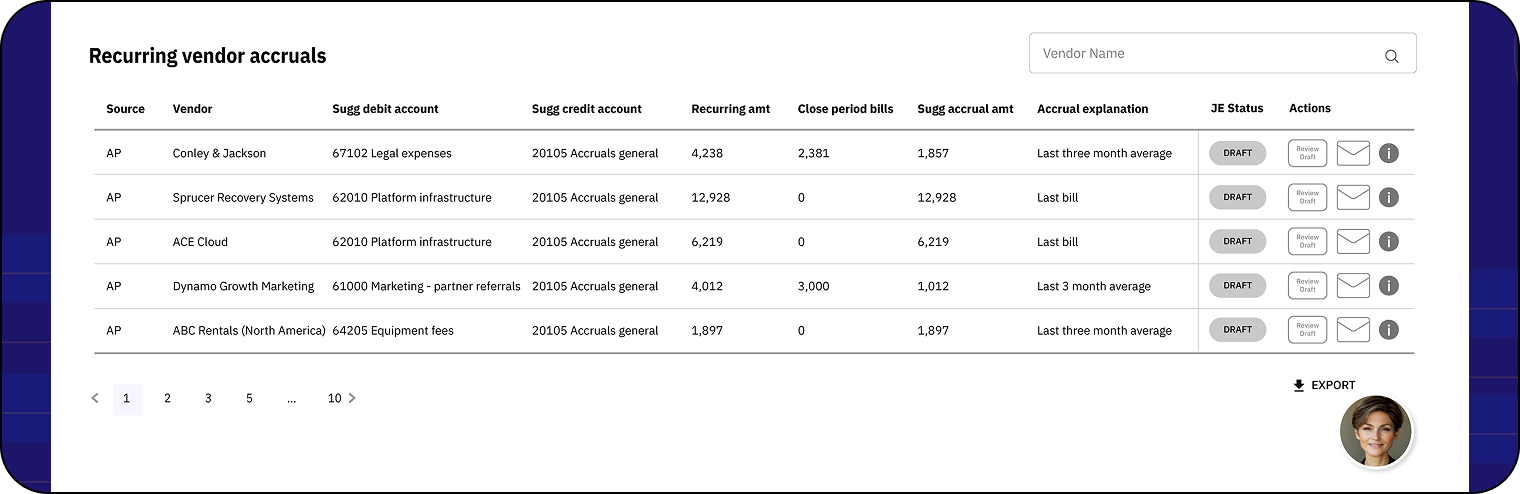Viewport: 1520px width, 494px height.
Task: Show info for Dynamo Growth Marketing
Action: click(x=1388, y=286)
